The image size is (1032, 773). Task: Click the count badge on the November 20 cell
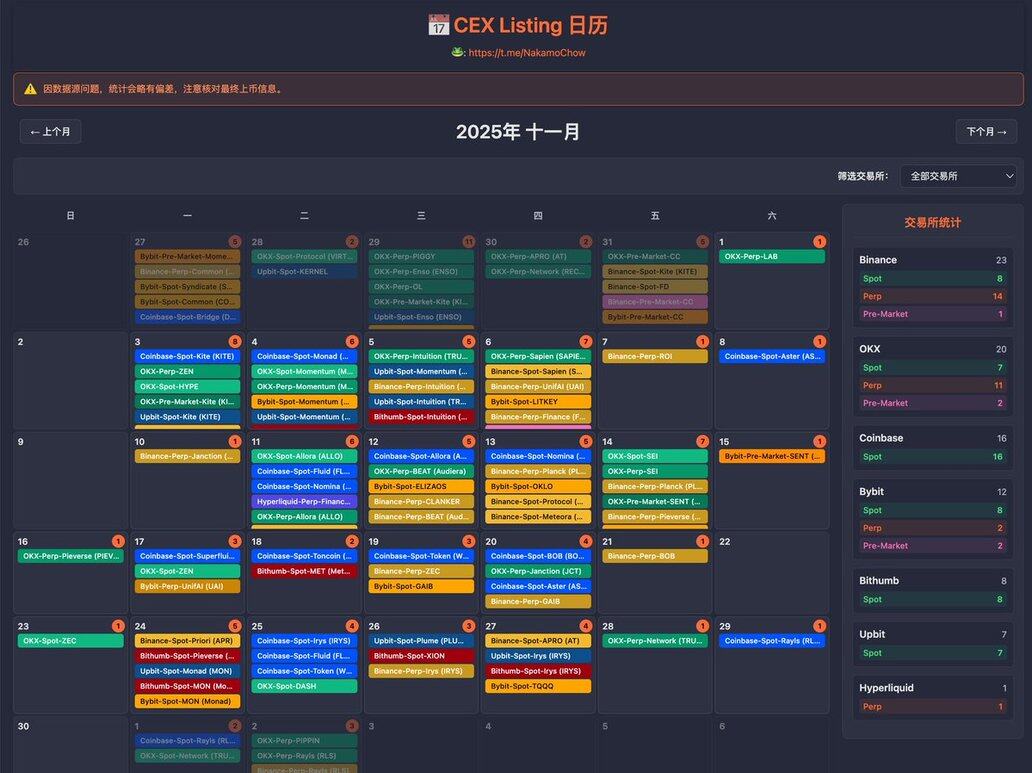tap(586, 541)
